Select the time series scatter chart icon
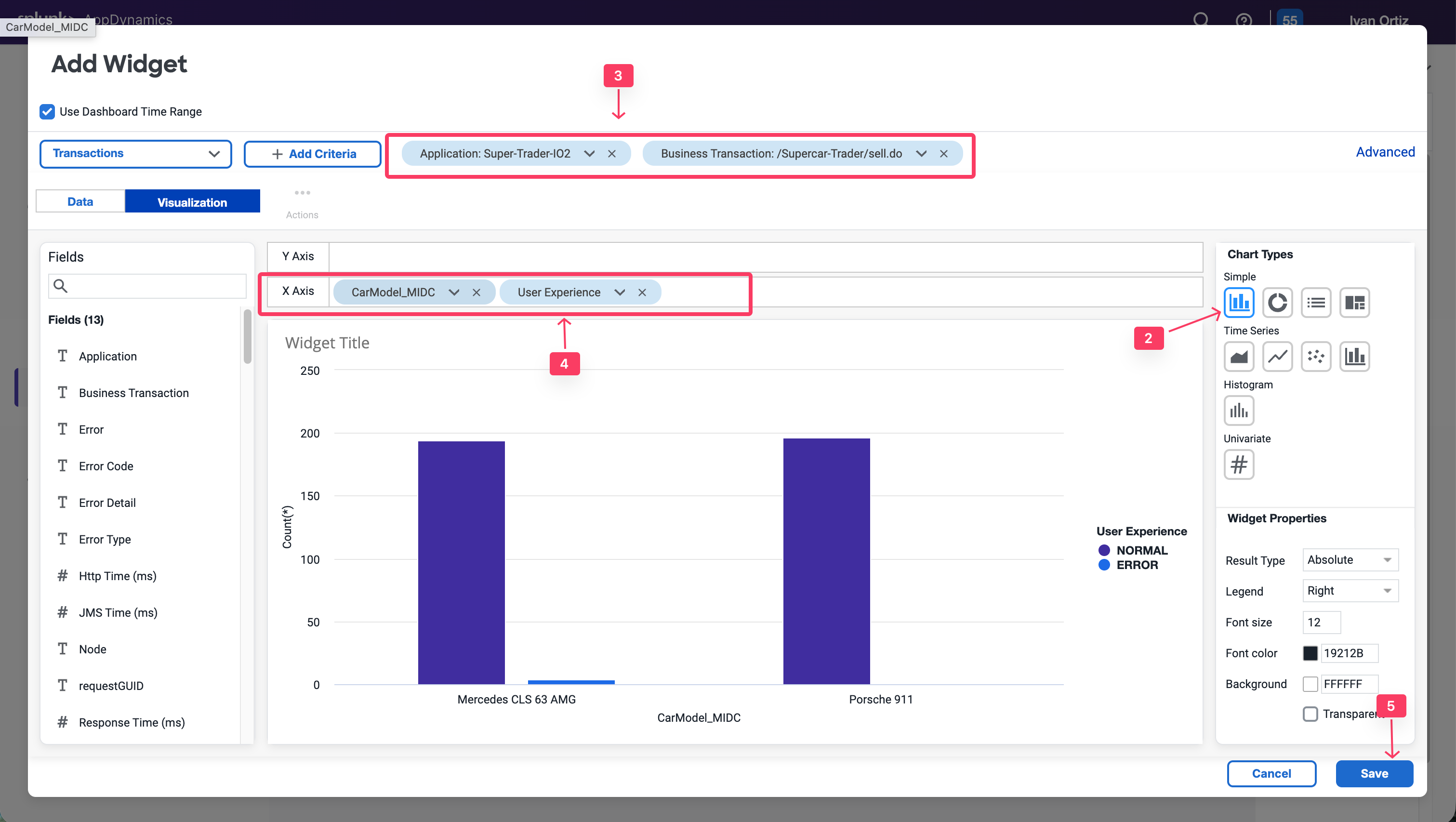Image resolution: width=1456 pixels, height=822 pixels. coord(1316,356)
